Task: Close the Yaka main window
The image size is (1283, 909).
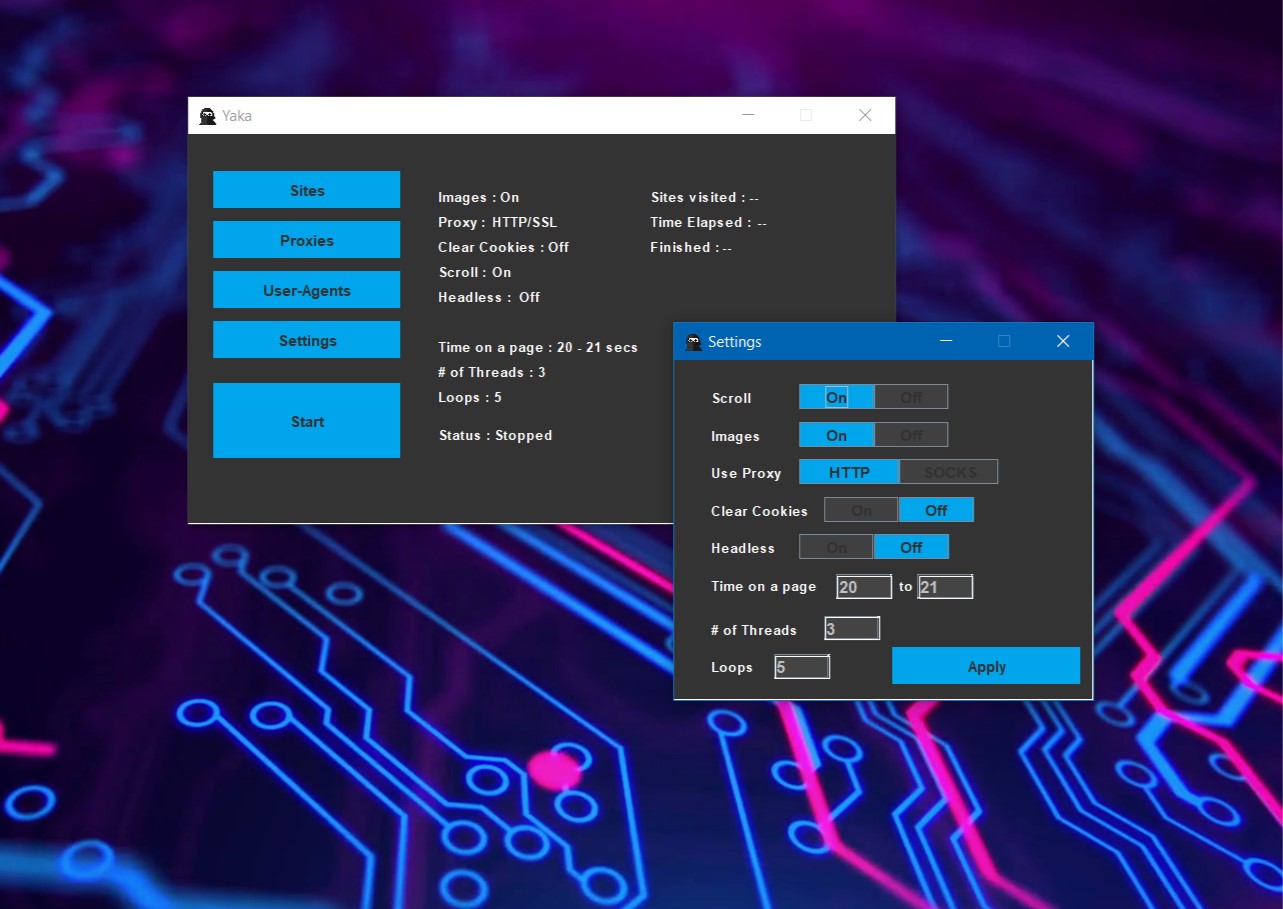Action: (865, 116)
